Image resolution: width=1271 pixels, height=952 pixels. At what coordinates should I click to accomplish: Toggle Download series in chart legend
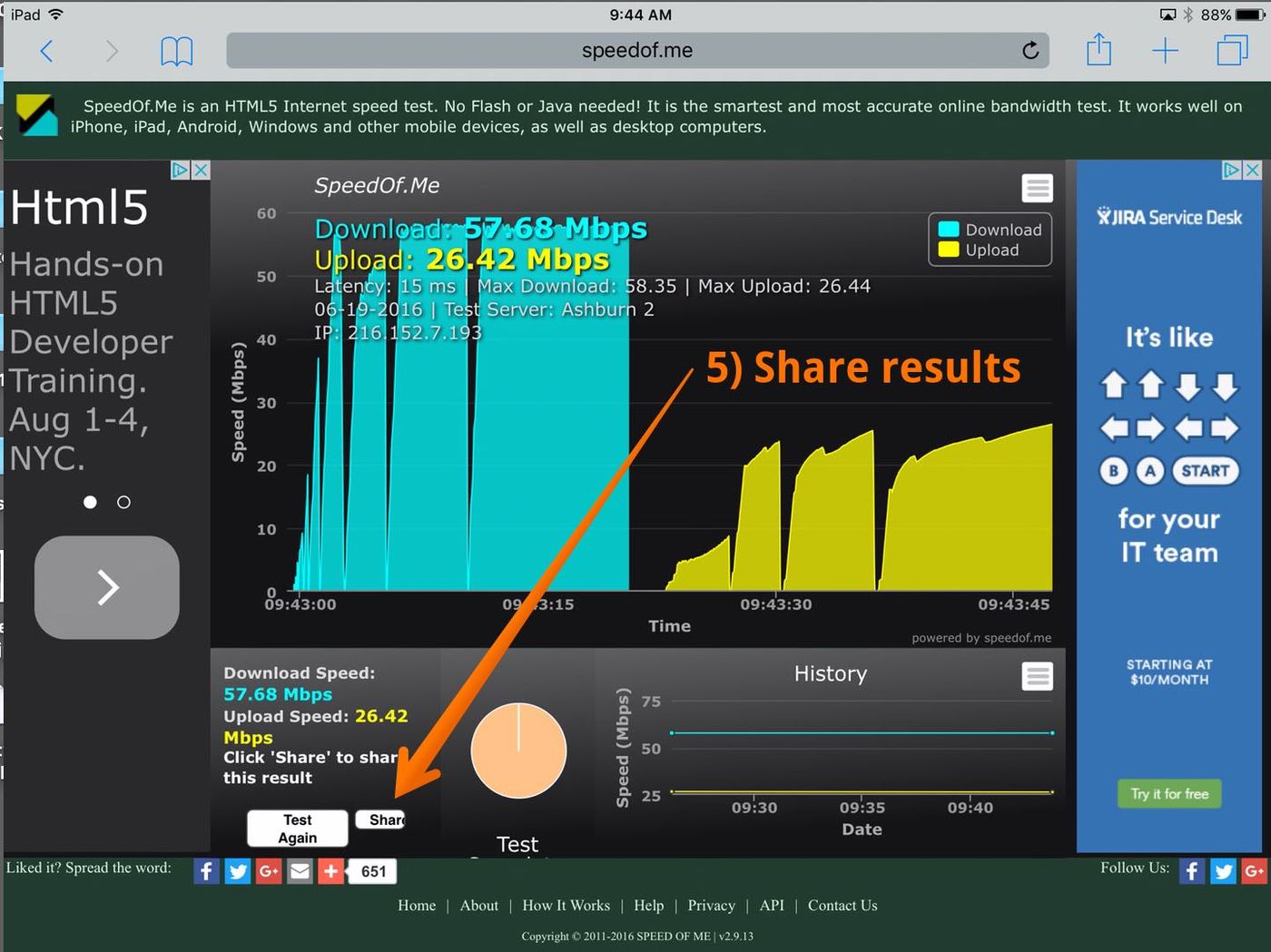point(990,230)
